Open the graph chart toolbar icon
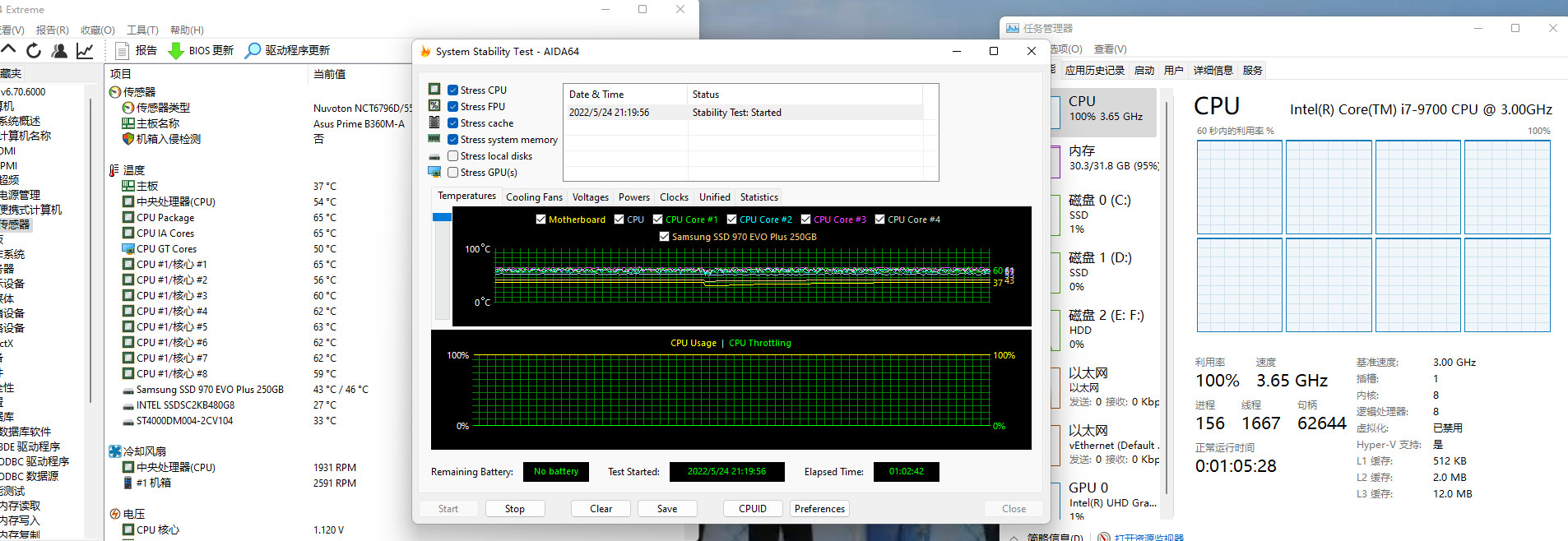 85,51
